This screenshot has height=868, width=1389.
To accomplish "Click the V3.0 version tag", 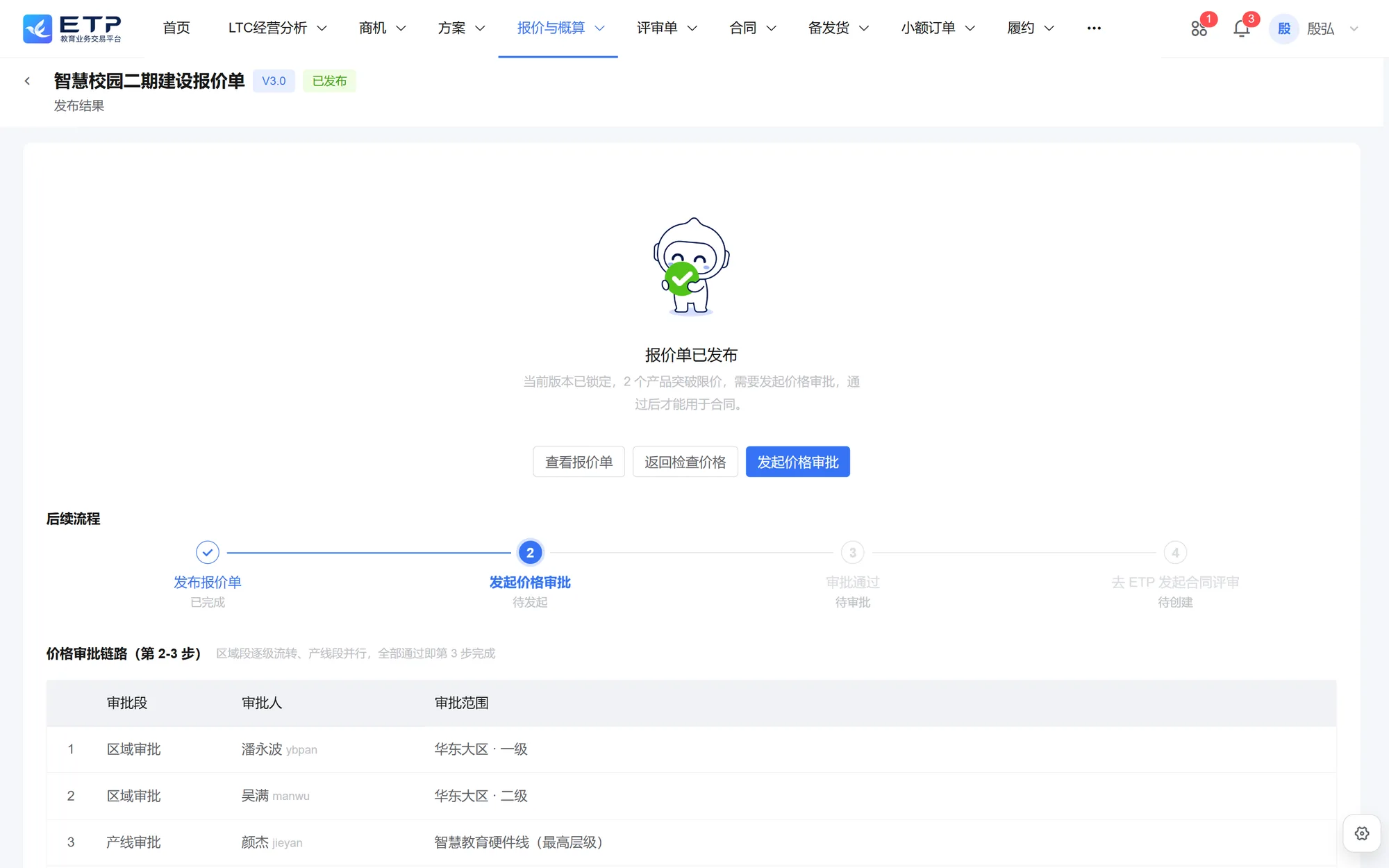I will [274, 81].
